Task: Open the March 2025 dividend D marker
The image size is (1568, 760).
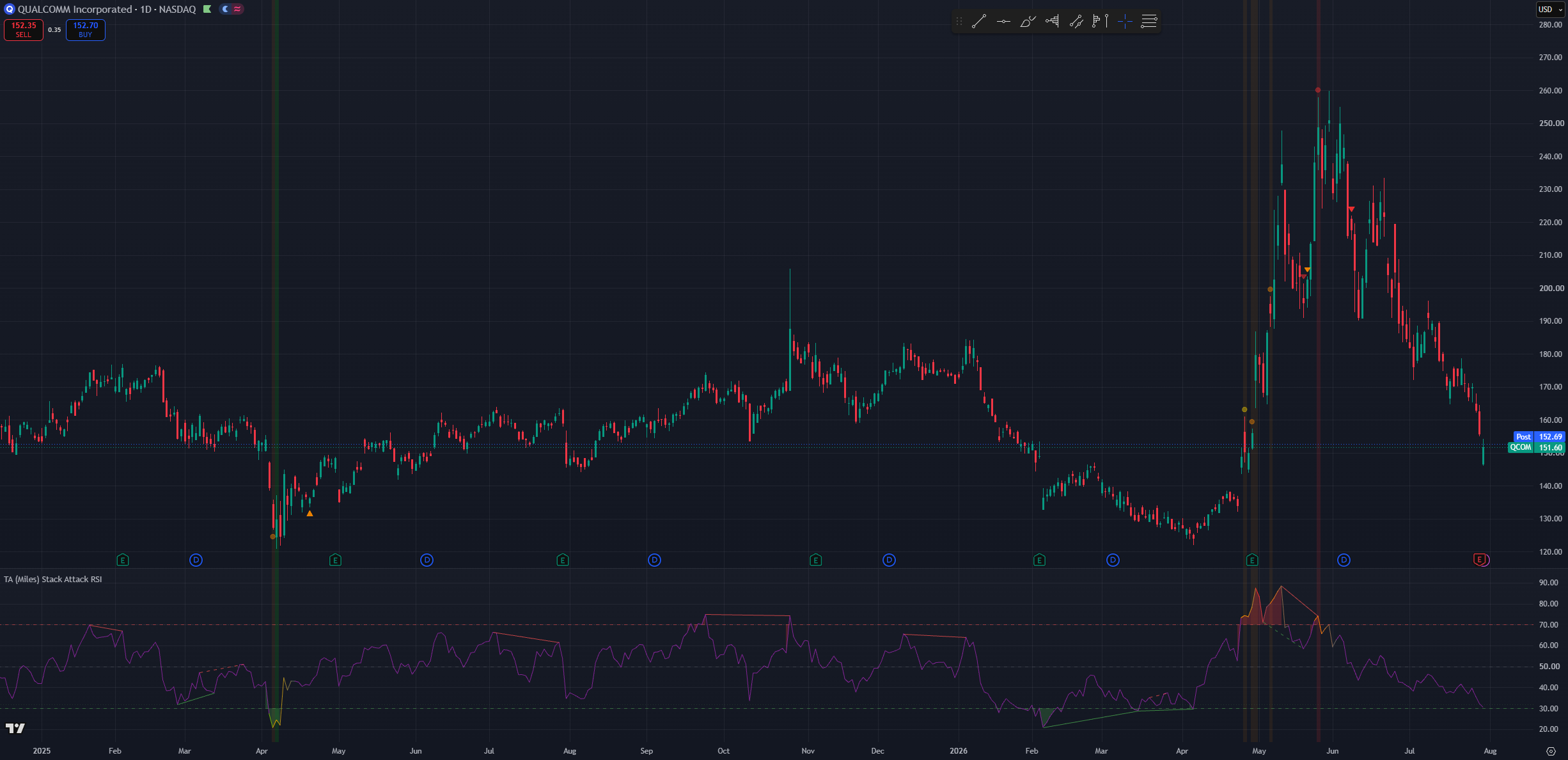Action: (x=196, y=560)
